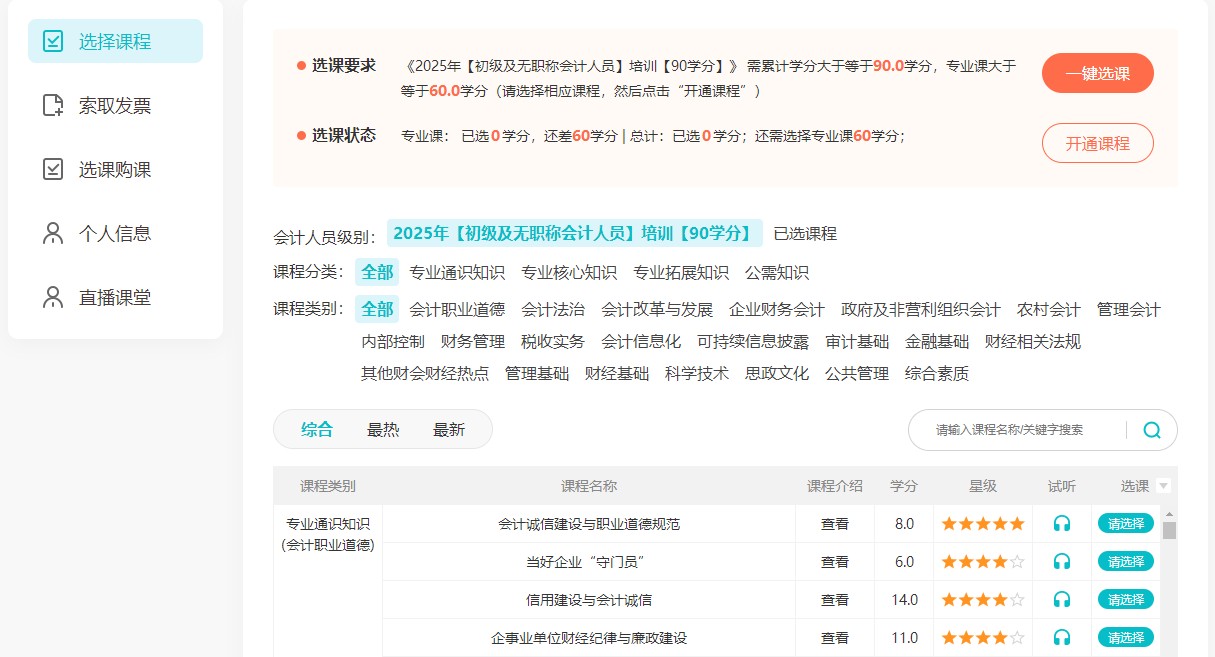Viewport: 1215px width, 657px height.
Task: Click headphone icon for 信用建设与会计诚信
Action: [1062, 599]
